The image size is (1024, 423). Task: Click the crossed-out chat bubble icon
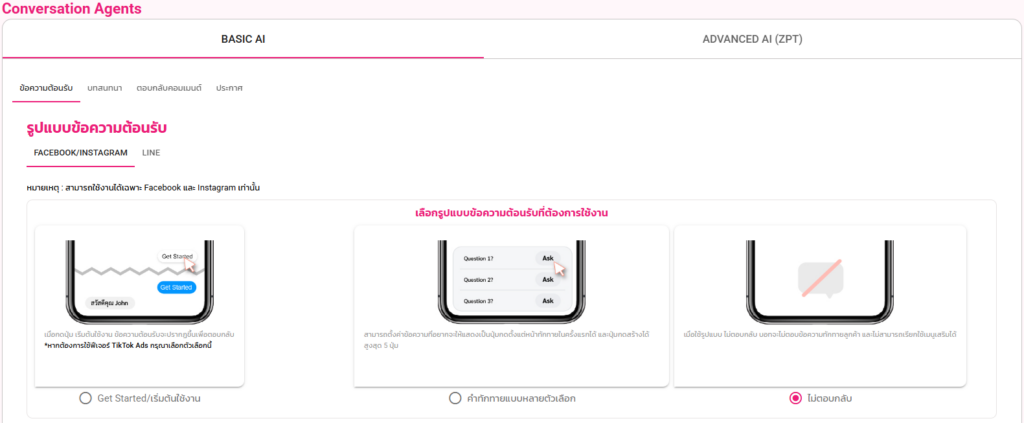(x=820, y=279)
